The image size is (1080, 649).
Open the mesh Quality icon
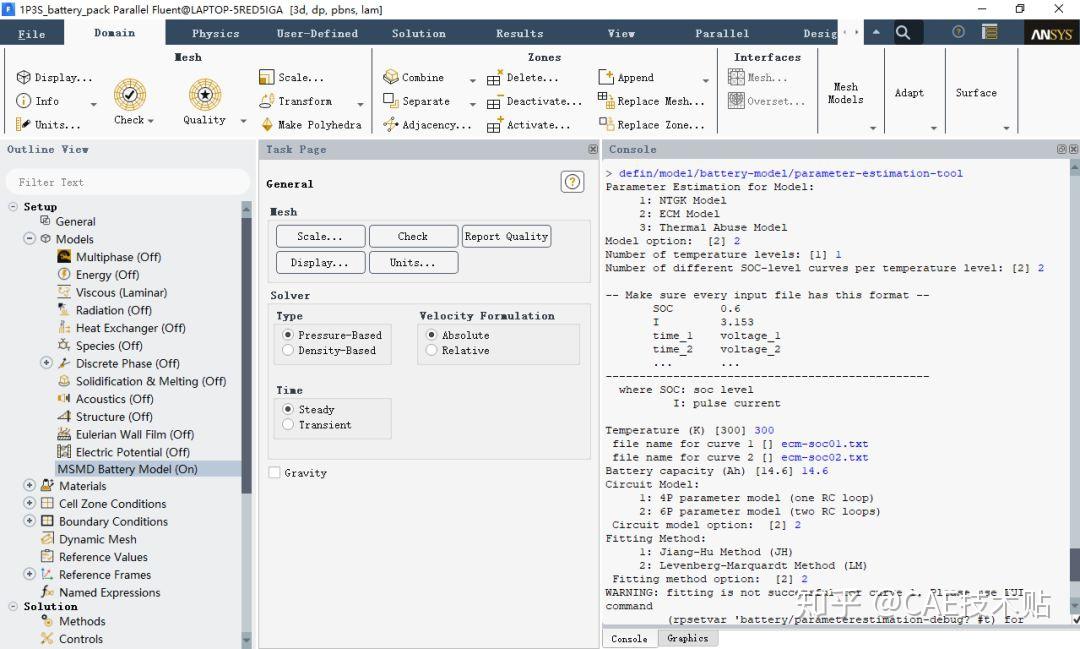coord(204,95)
